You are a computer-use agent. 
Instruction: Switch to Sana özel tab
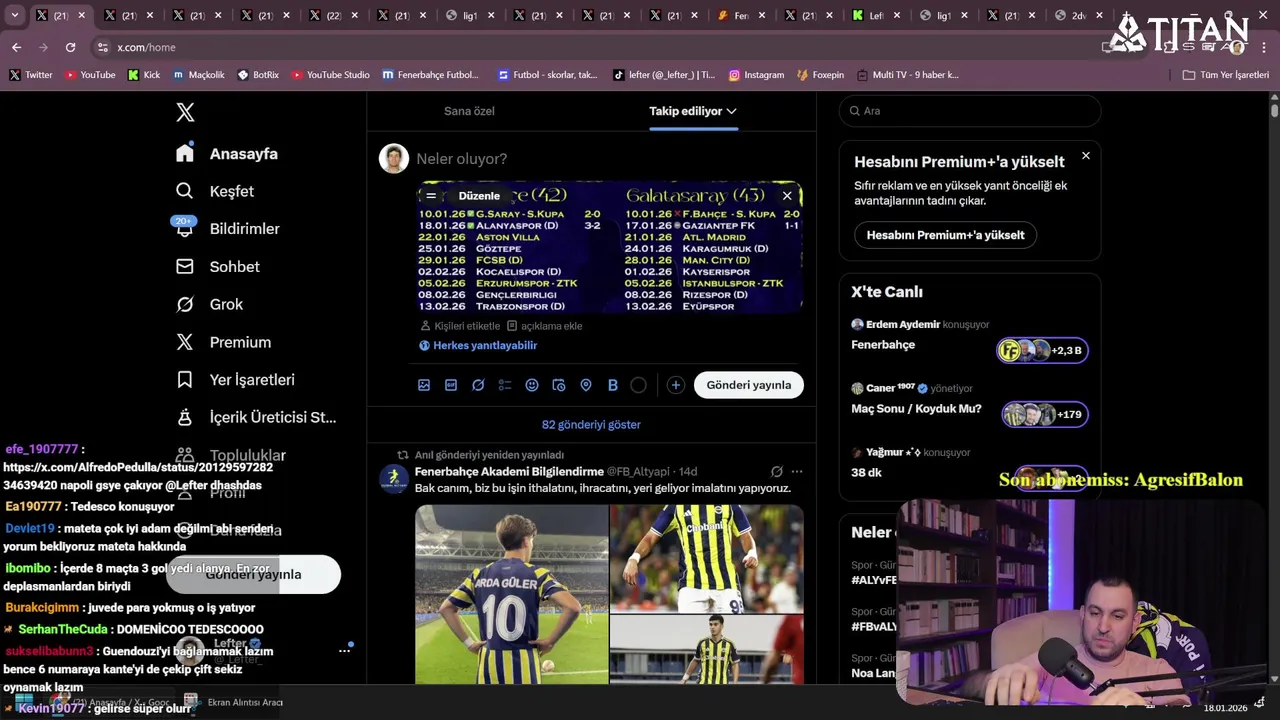[x=469, y=111]
